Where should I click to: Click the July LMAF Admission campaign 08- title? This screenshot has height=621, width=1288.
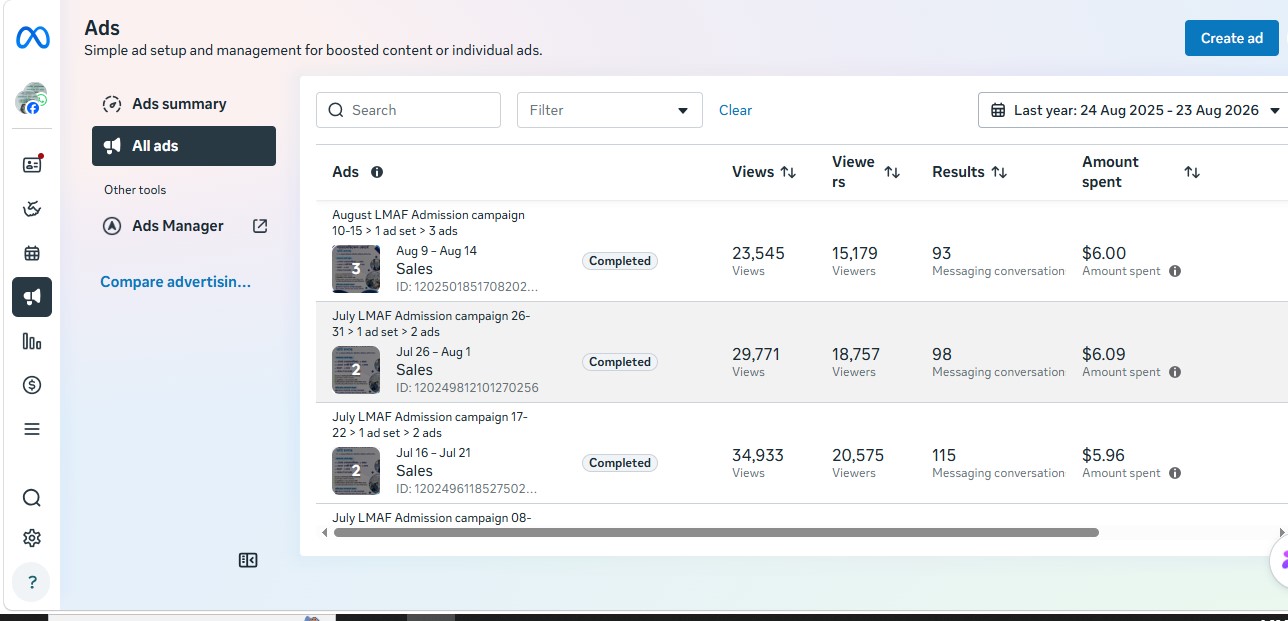[x=431, y=518]
